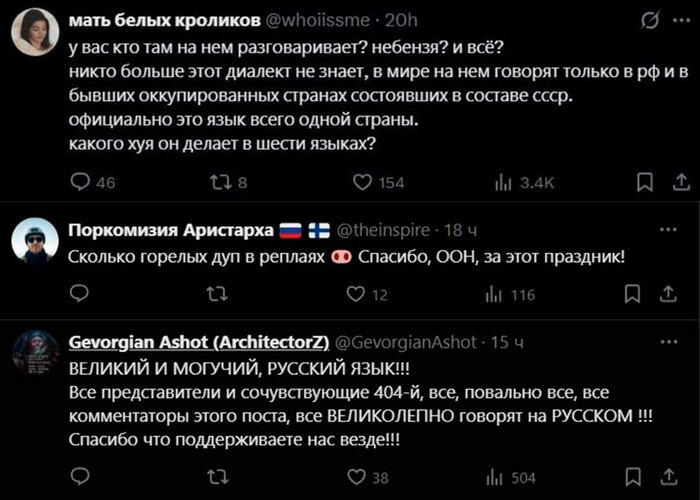Bookmark the whoiissme tweet
The width and height of the screenshot is (700, 500).
click(645, 182)
